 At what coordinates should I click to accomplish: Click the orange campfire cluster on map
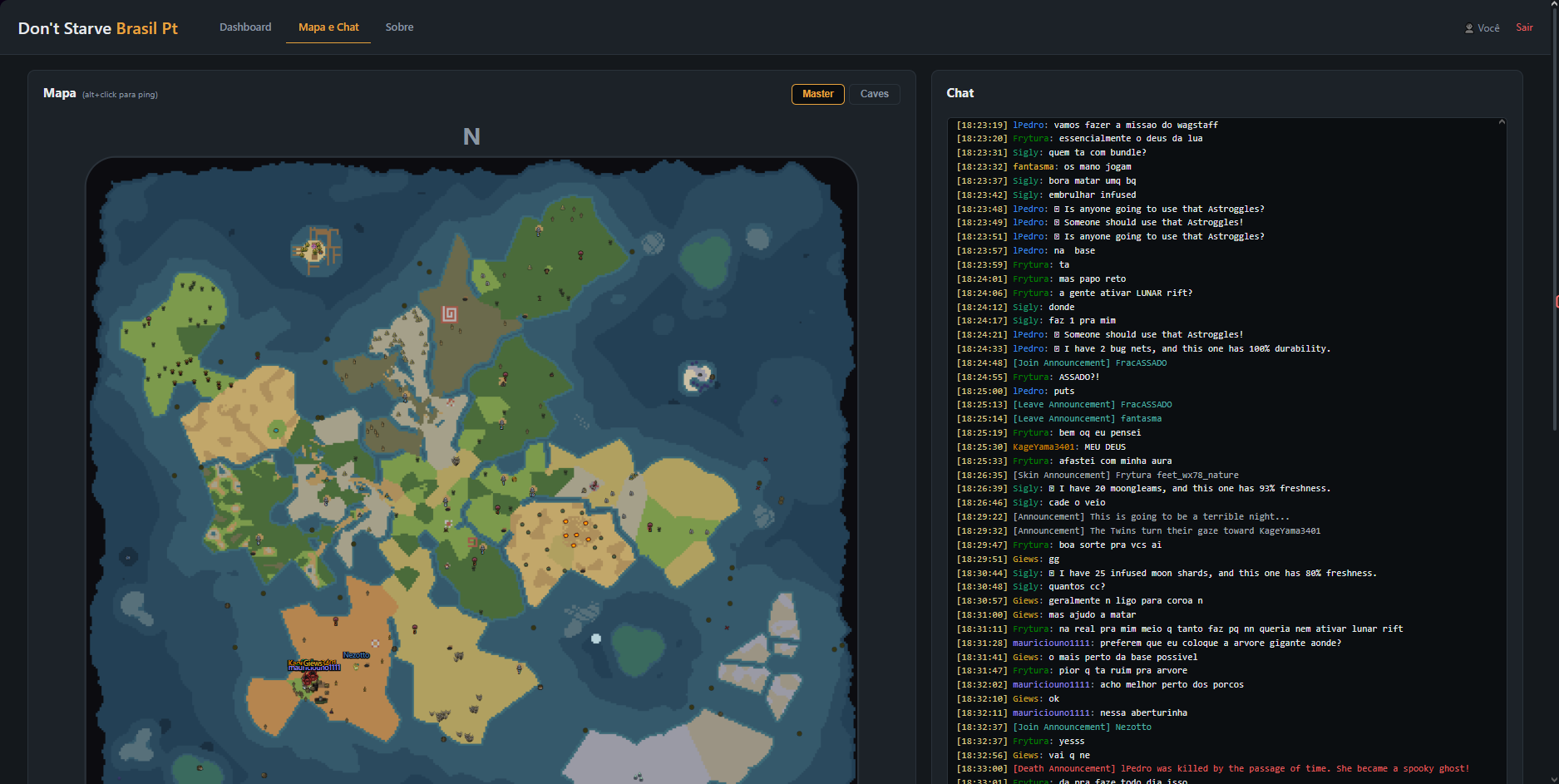point(576,531)
